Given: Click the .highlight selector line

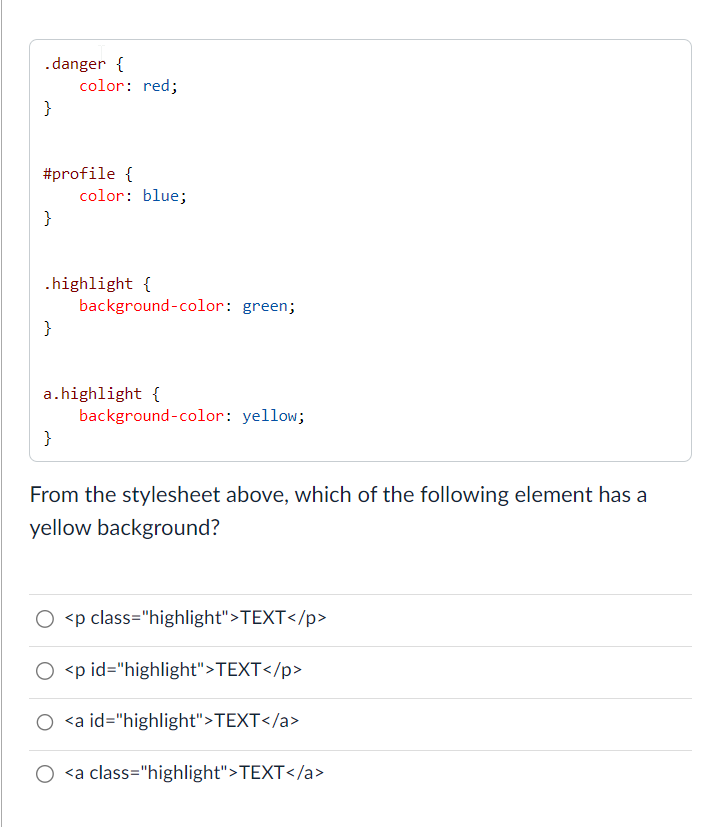Looking at the screenshot, I should click(x=98, y=284).
